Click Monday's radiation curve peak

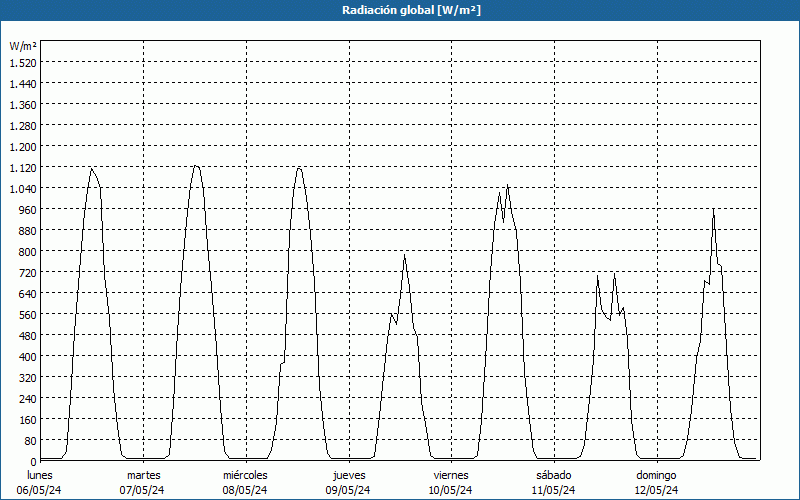91,169
